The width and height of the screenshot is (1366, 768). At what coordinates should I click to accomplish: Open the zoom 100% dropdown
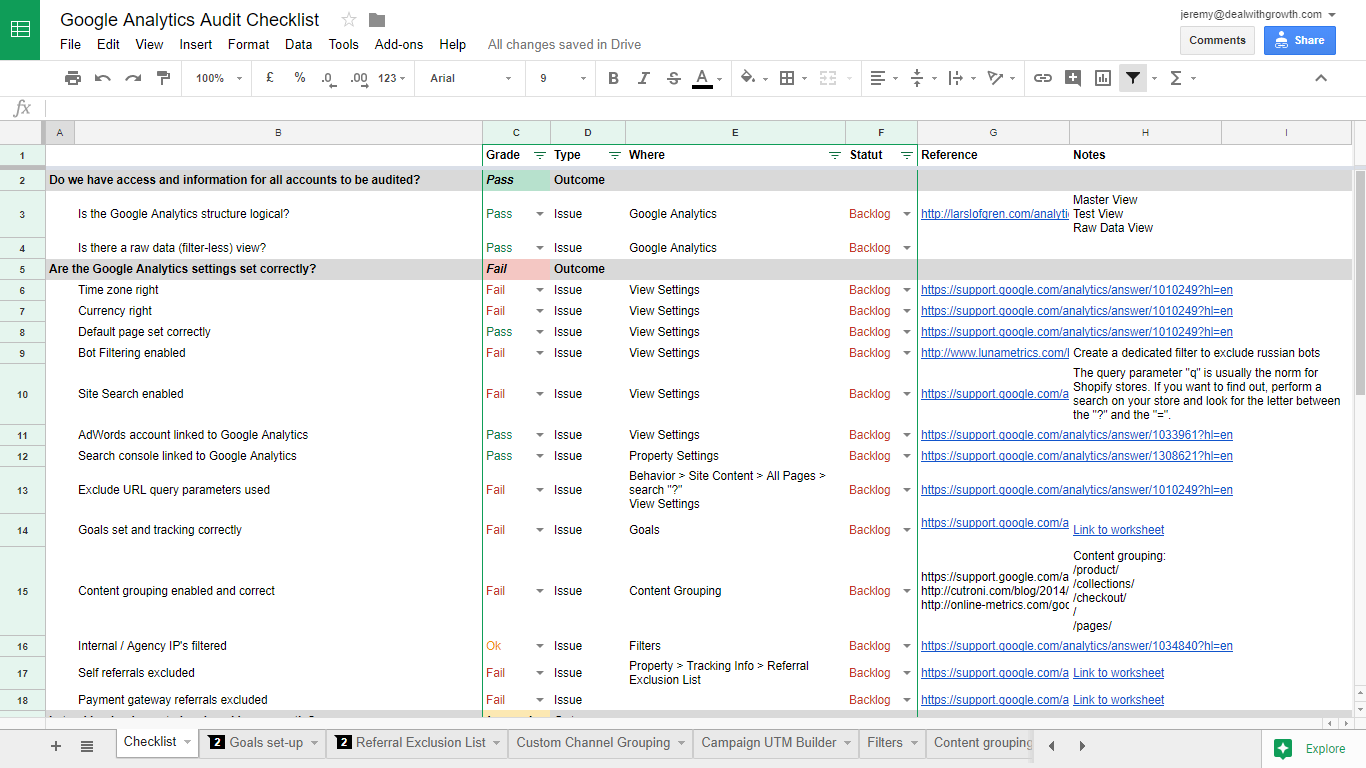coord(219,78)
